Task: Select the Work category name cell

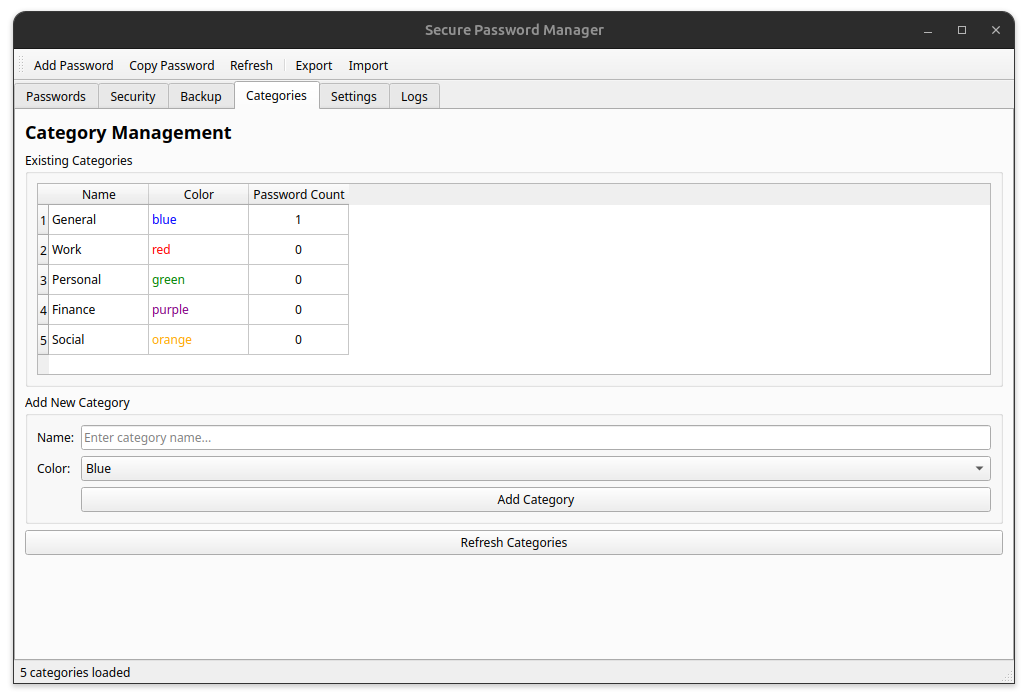Action: pyautogui.click(x=98, y=250)
